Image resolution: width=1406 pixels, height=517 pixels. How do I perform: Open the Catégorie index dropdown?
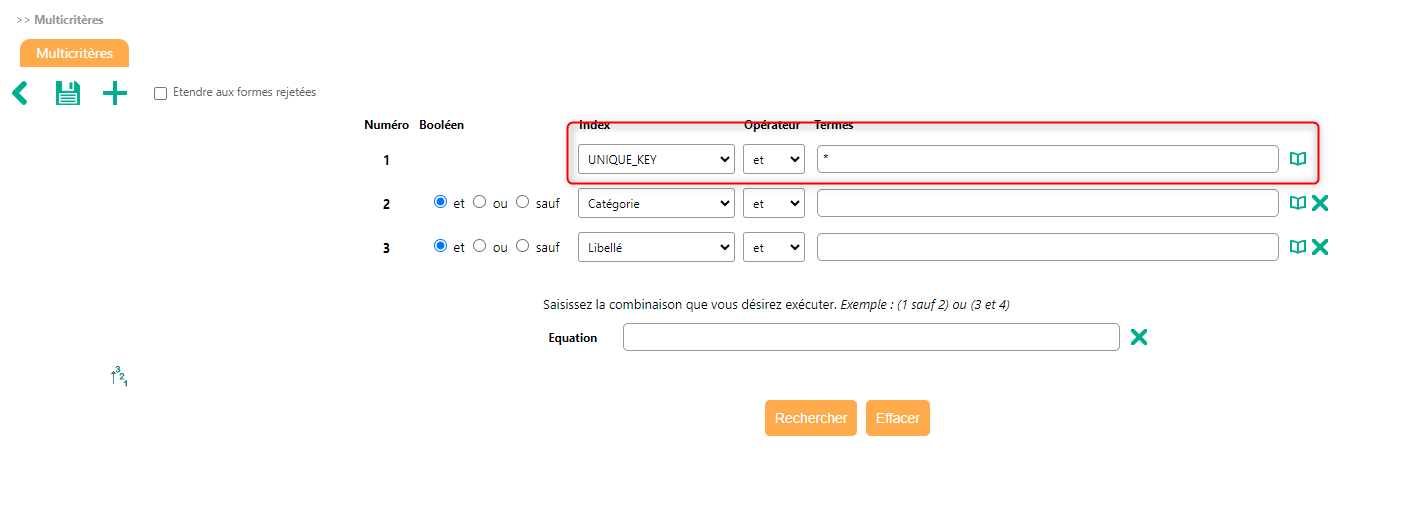(x=656, y=203)
